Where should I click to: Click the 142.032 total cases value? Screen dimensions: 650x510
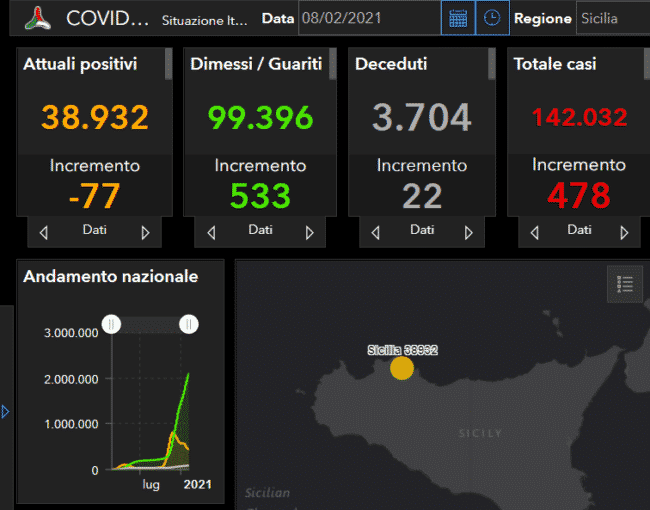pos(579,117)
